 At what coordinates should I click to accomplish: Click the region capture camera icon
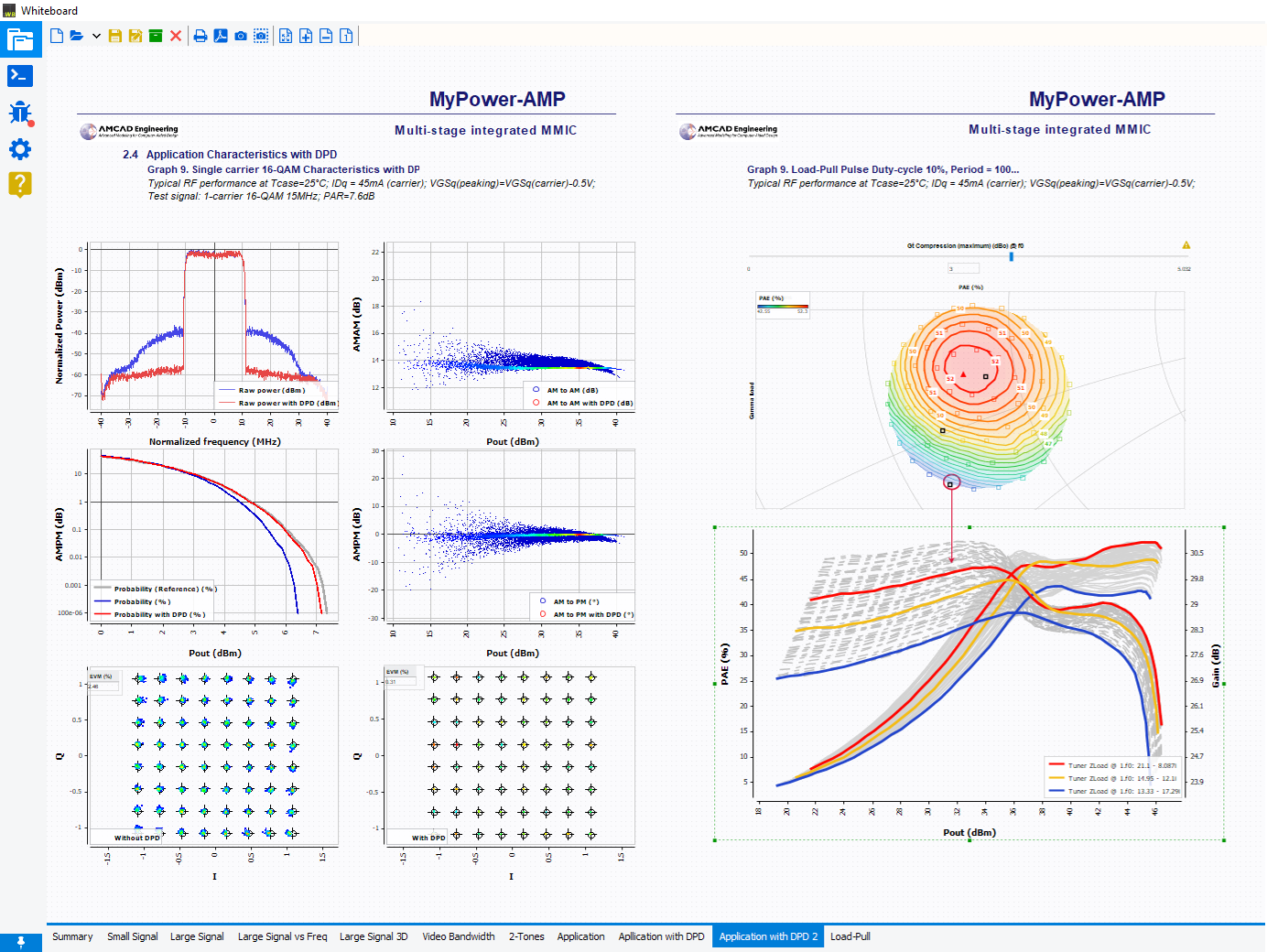point(261,36)
